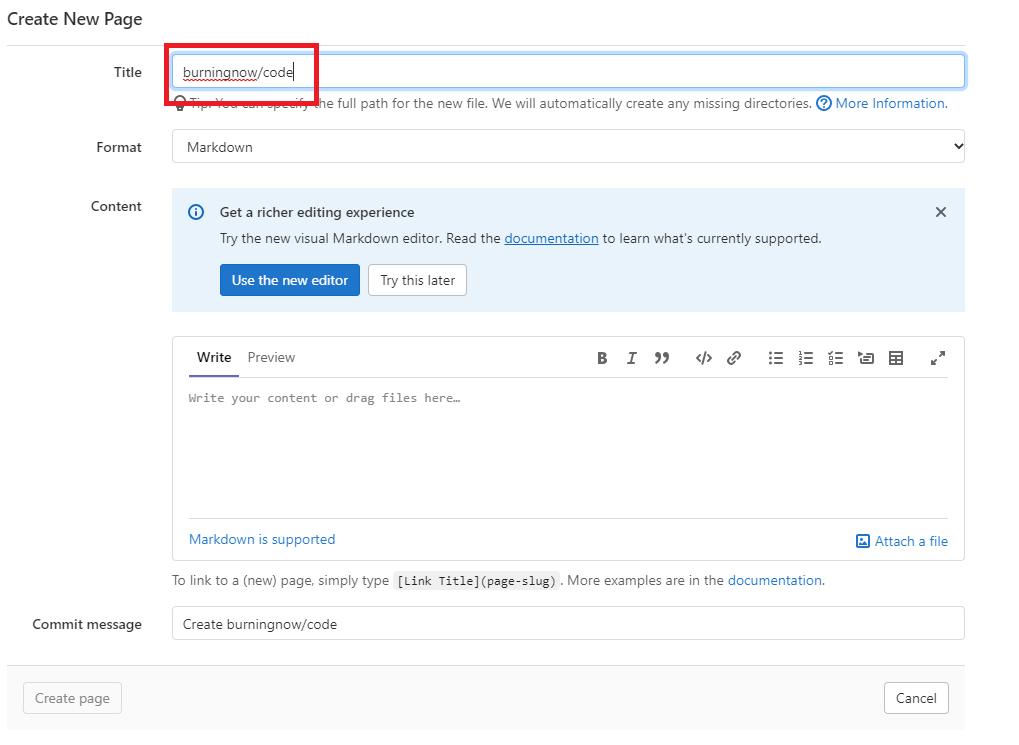
Task: Open the More Information link
Action: (x=891, y=103)
